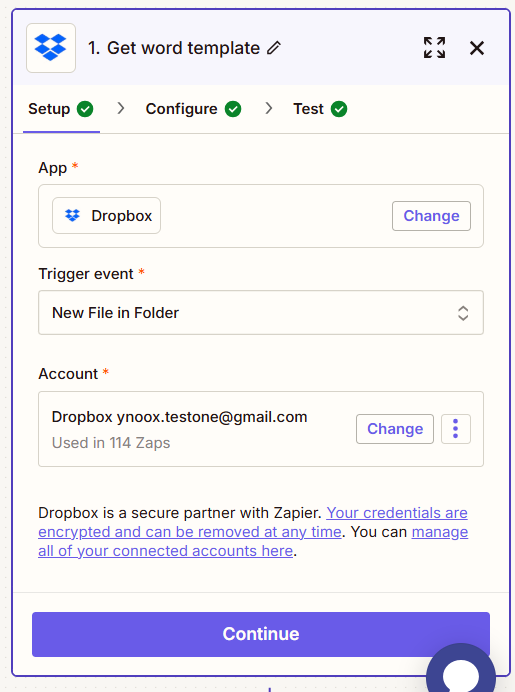Viewport: 515px width, 692px height.
Task: Switch to the Test tab
Action: (320, 109)
